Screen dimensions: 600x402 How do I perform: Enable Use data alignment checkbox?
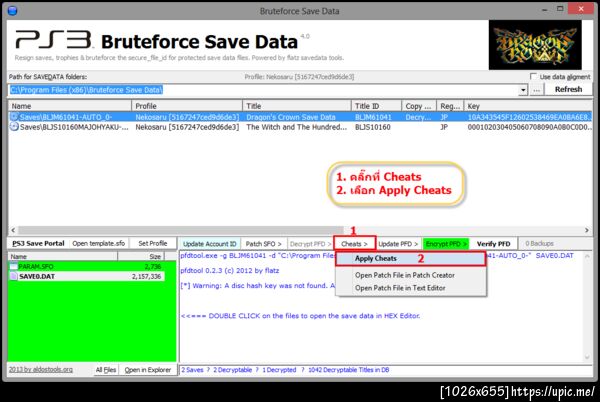533,76
